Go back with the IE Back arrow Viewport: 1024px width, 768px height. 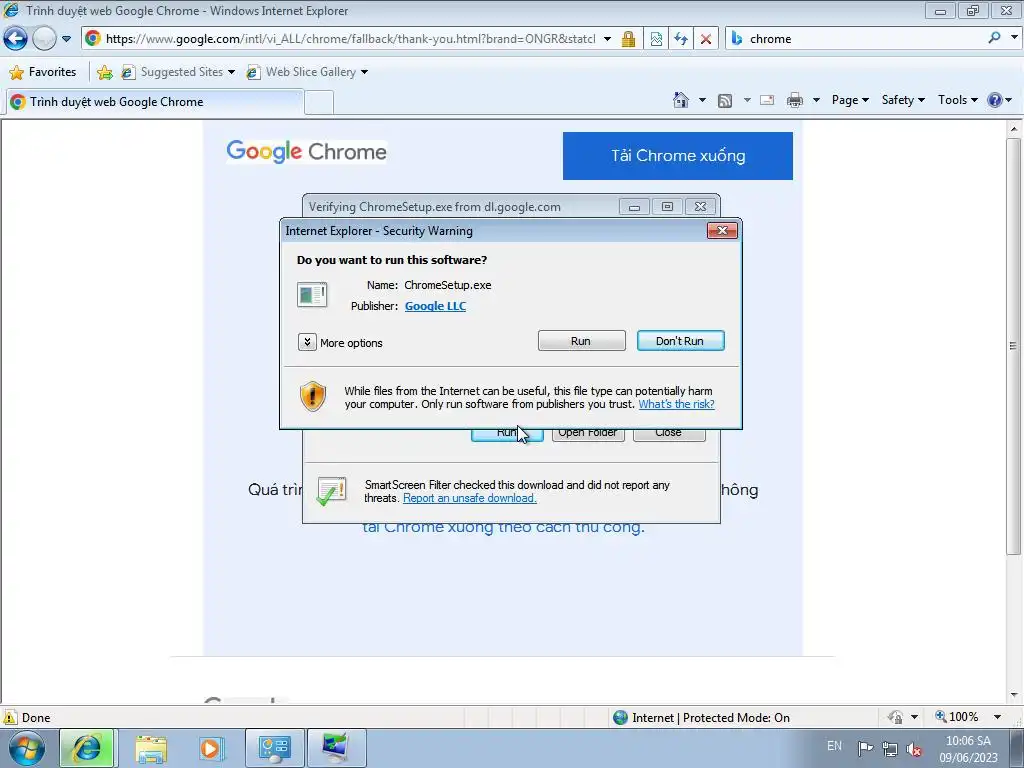click(x=16, y=39)
